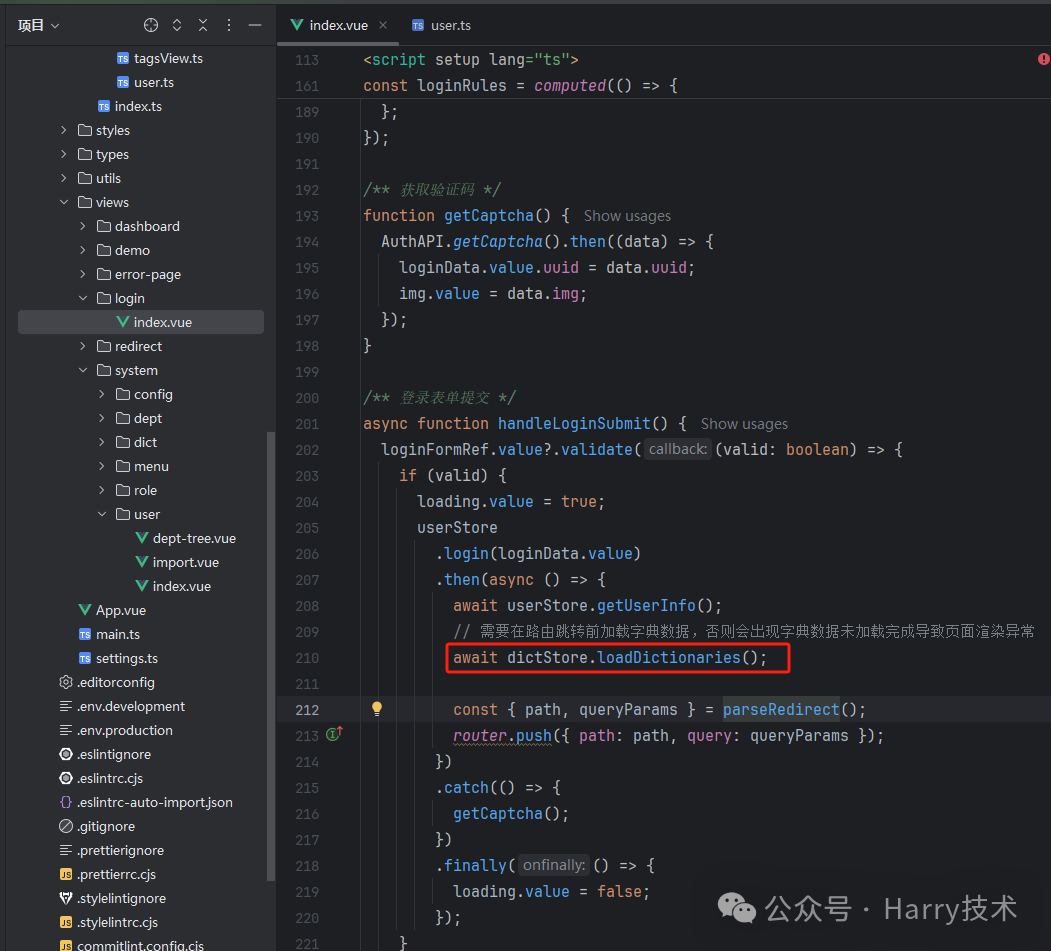The width and height of the screenshot is (1051, 951).
Task: Open App.vue file
Action: [x=112, y=611]
